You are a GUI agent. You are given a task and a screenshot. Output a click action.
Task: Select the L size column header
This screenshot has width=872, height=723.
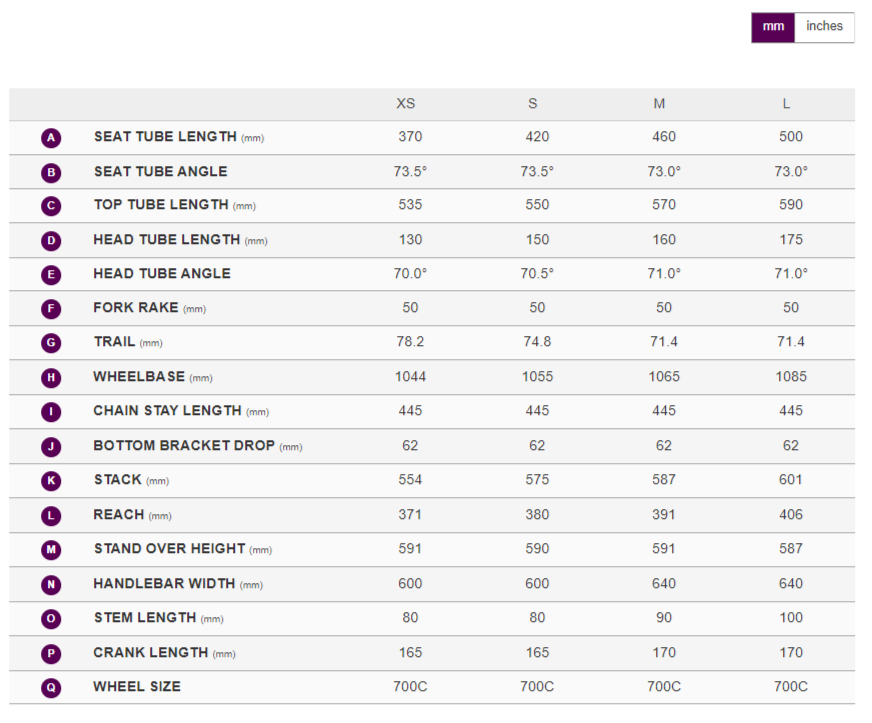(787, 104)
